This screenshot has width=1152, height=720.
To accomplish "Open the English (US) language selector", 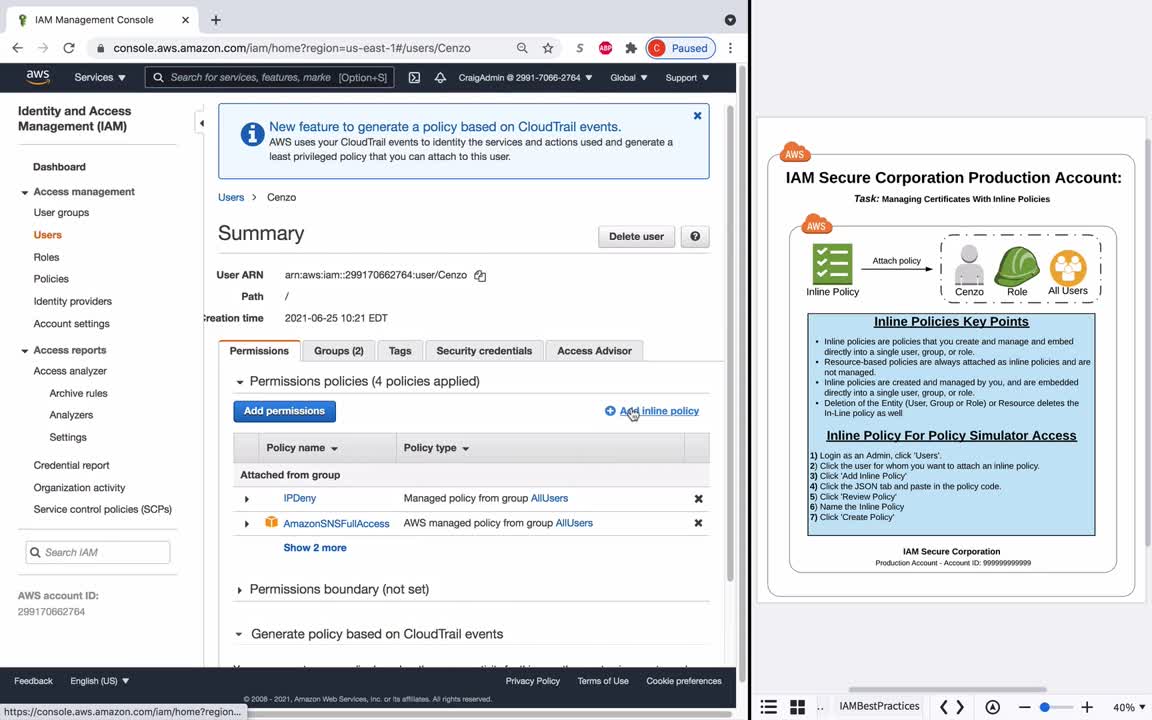I will click(x=99, y=681).
